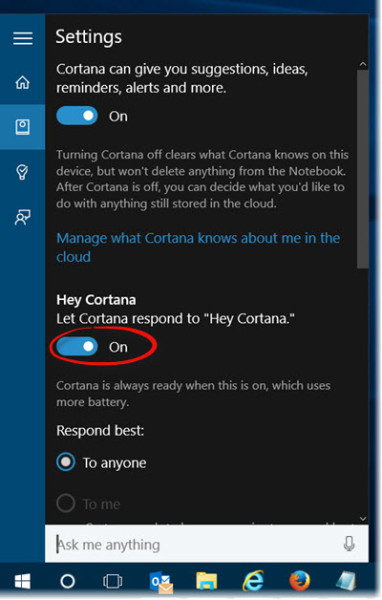Viewport: 382px width, 600px height.
Task: Turn off Cortana suggestions toggle
Action: pos(77,116)
